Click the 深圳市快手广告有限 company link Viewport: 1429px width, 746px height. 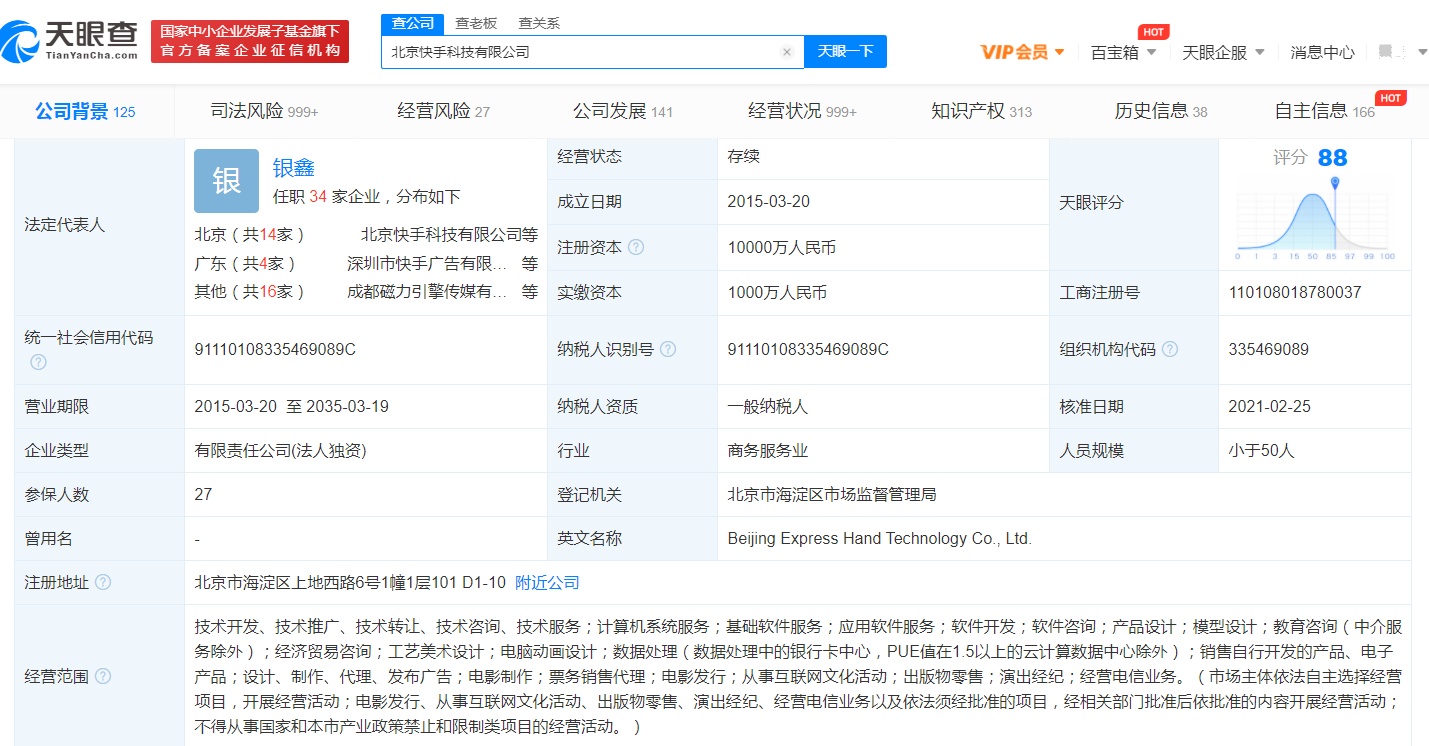point(427,263)
